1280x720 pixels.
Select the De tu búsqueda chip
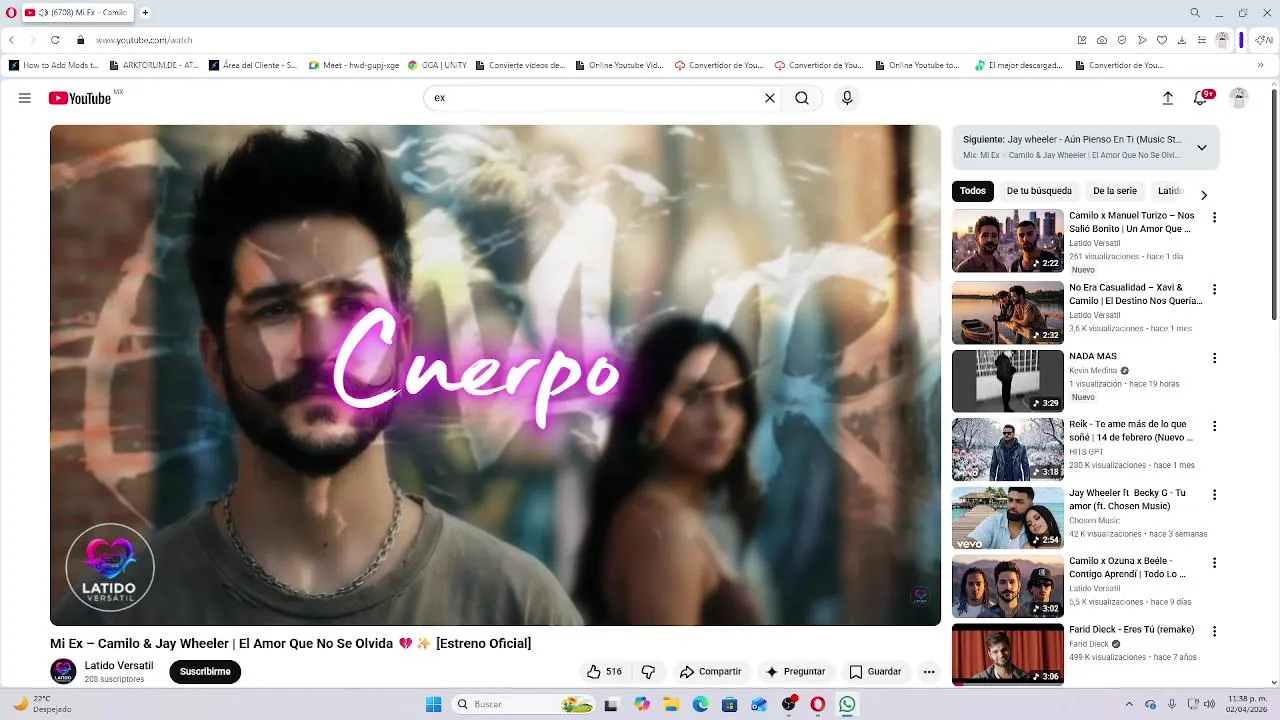point(1039,191)
